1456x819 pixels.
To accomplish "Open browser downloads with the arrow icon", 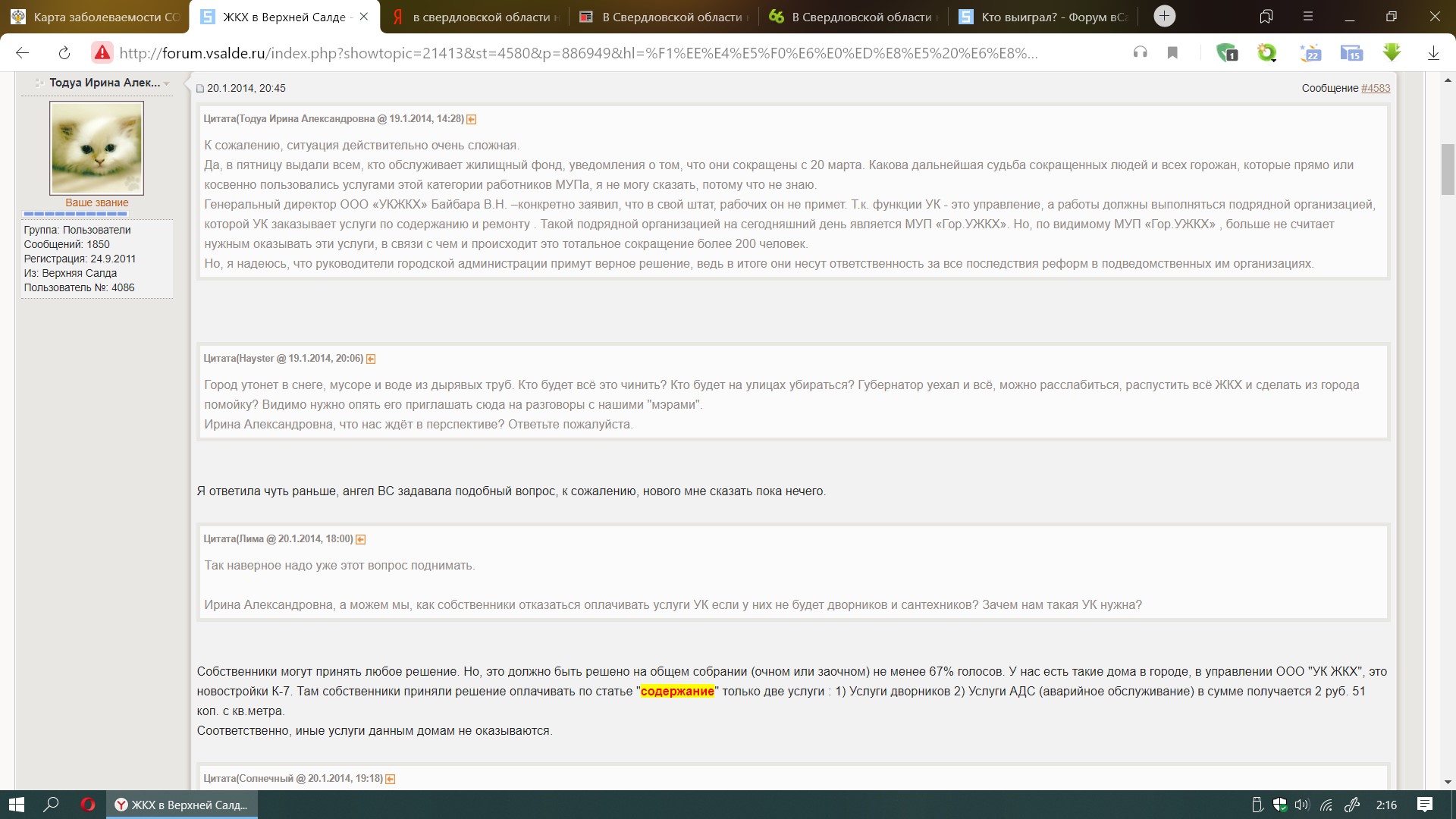I will (1433, 52).
